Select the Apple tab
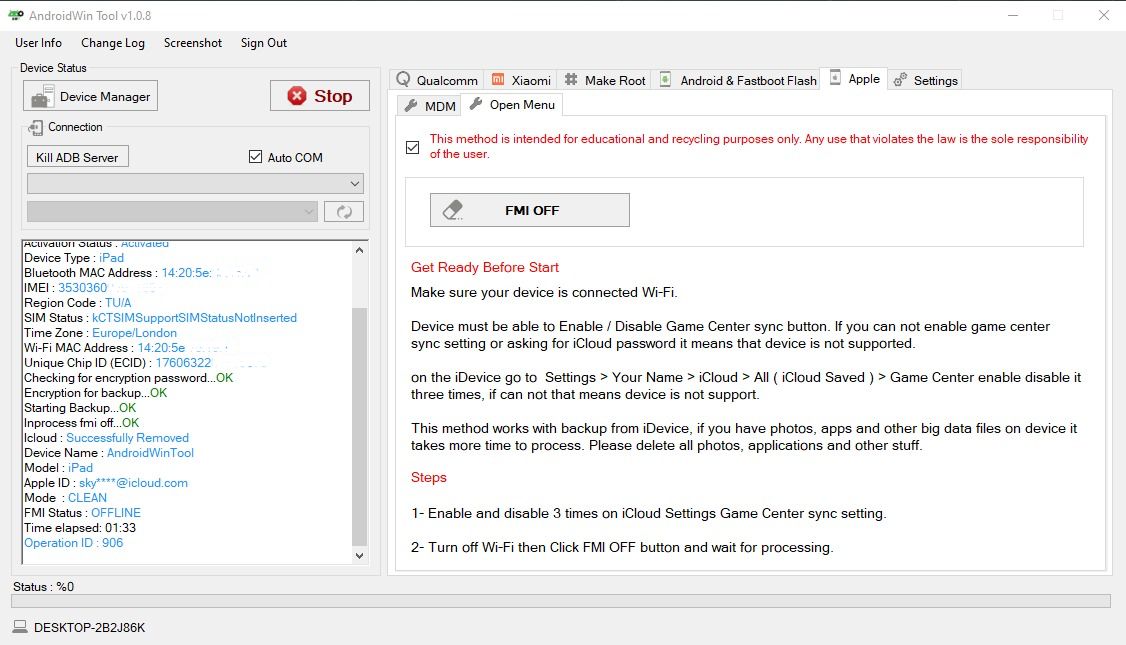This screenshot has width=1126, height=645. [x=855, y=78]
